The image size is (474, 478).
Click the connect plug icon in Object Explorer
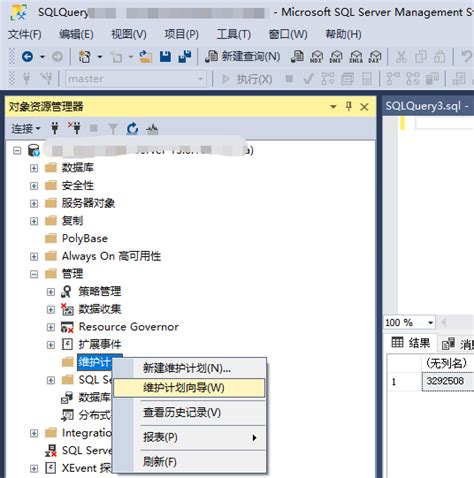tap(55, 128)
